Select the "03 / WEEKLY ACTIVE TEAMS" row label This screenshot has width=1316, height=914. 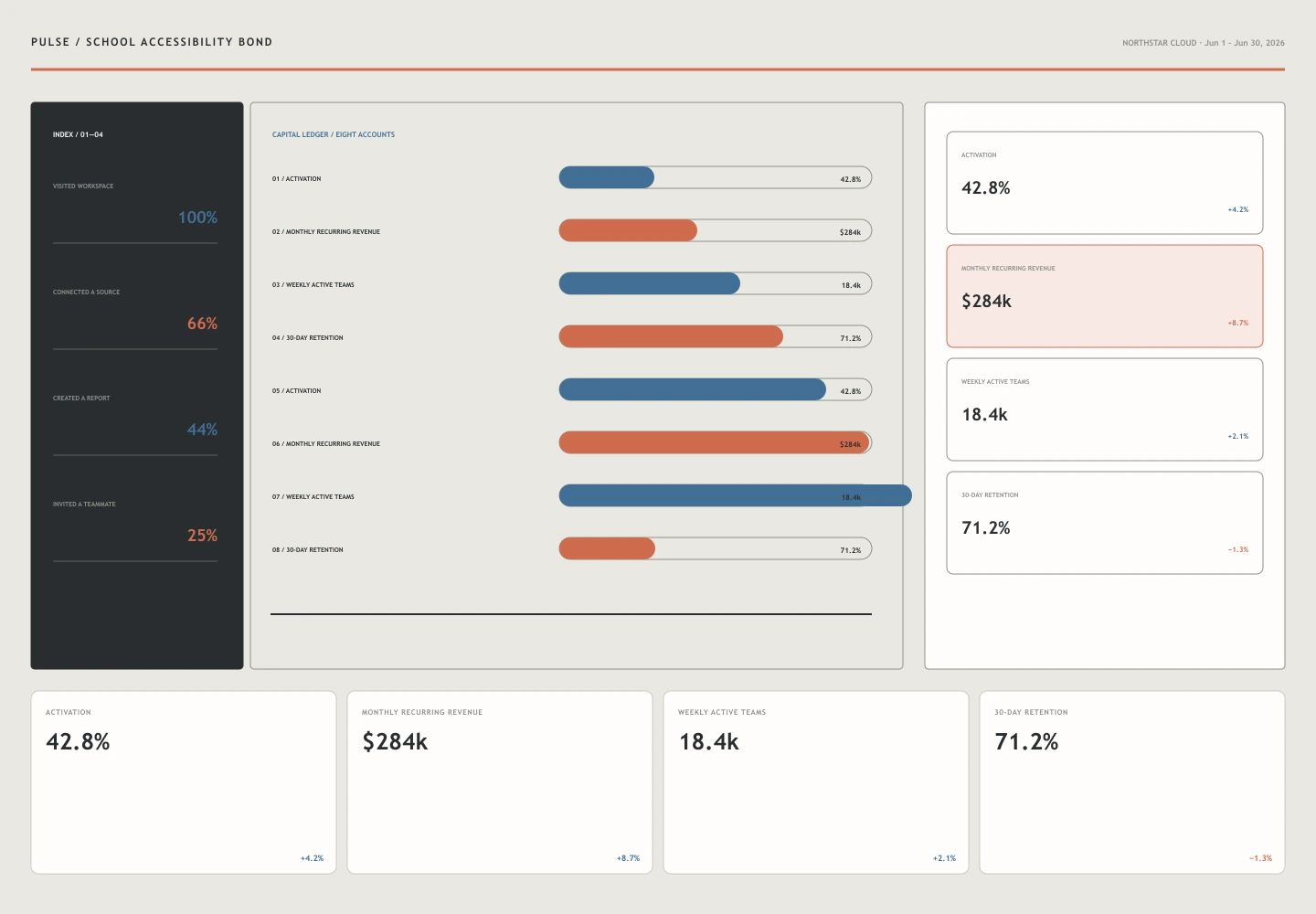313,285
